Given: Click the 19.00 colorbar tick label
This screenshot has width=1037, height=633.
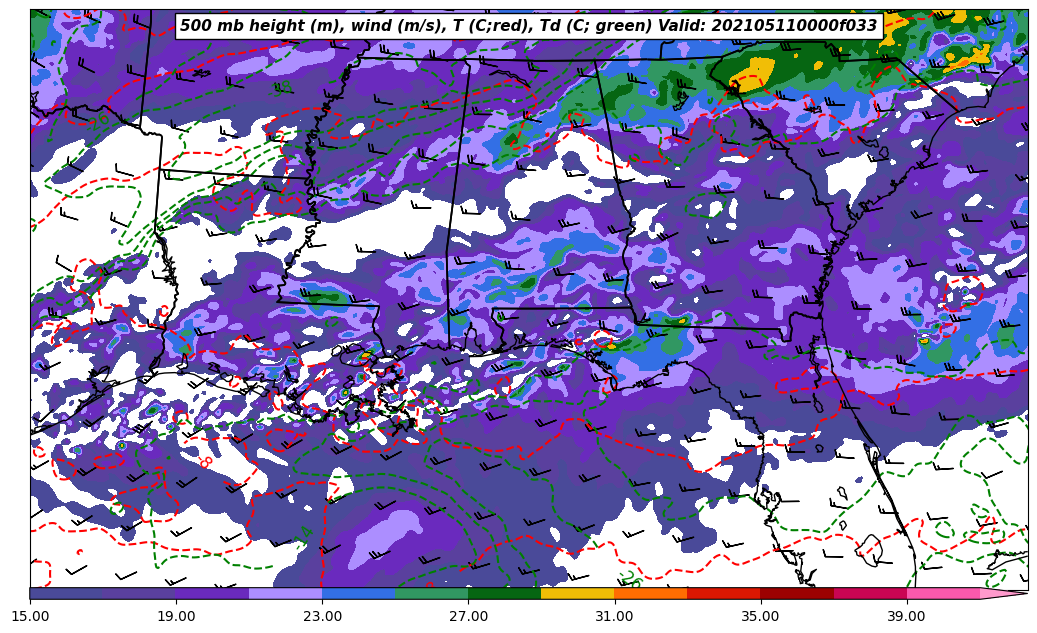Looking at the screenshot, I should click(x=176, y=616).
